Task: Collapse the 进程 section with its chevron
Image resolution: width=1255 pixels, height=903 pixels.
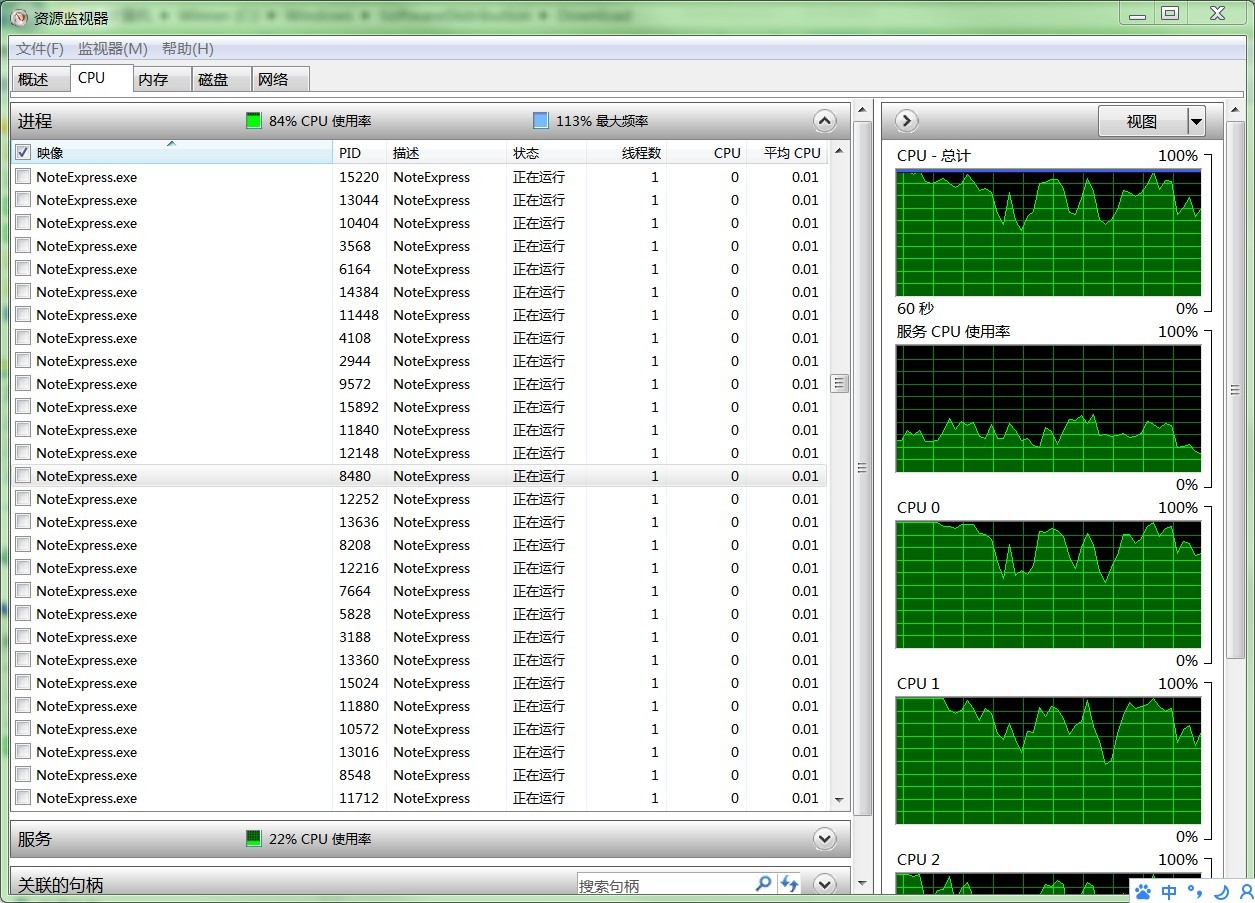Action: point(825,121)
